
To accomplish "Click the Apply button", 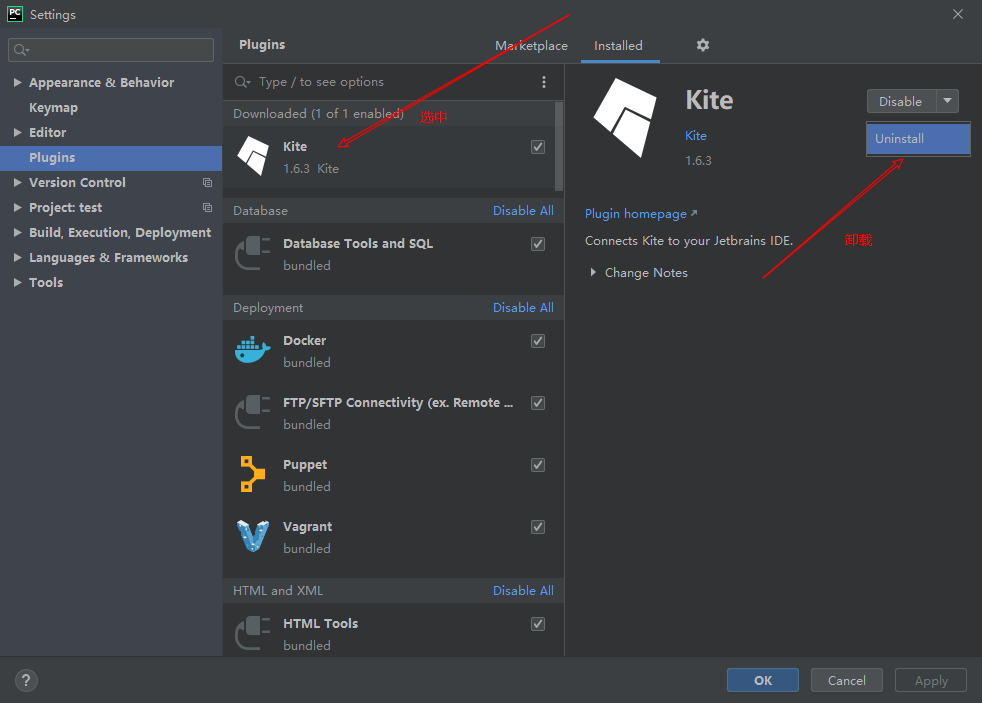I will click(931, 680).
